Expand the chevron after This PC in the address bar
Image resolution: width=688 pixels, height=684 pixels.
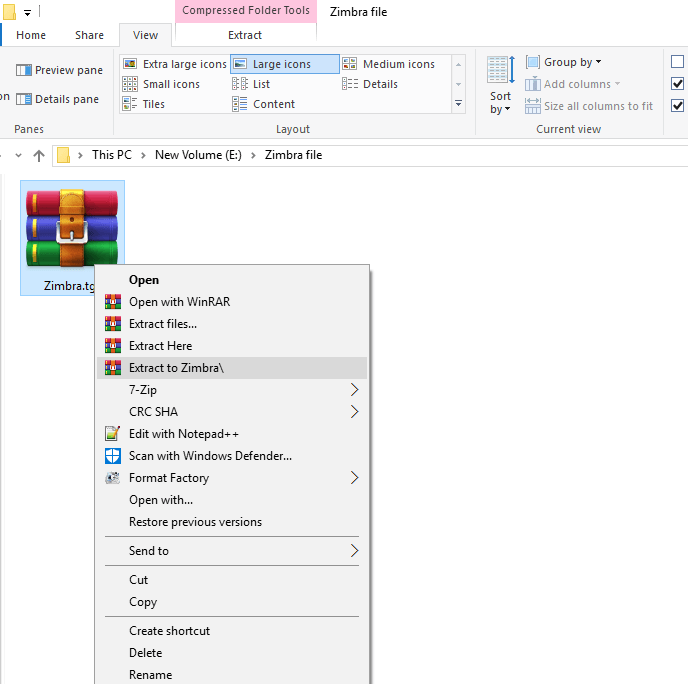[x=143, y=155]
